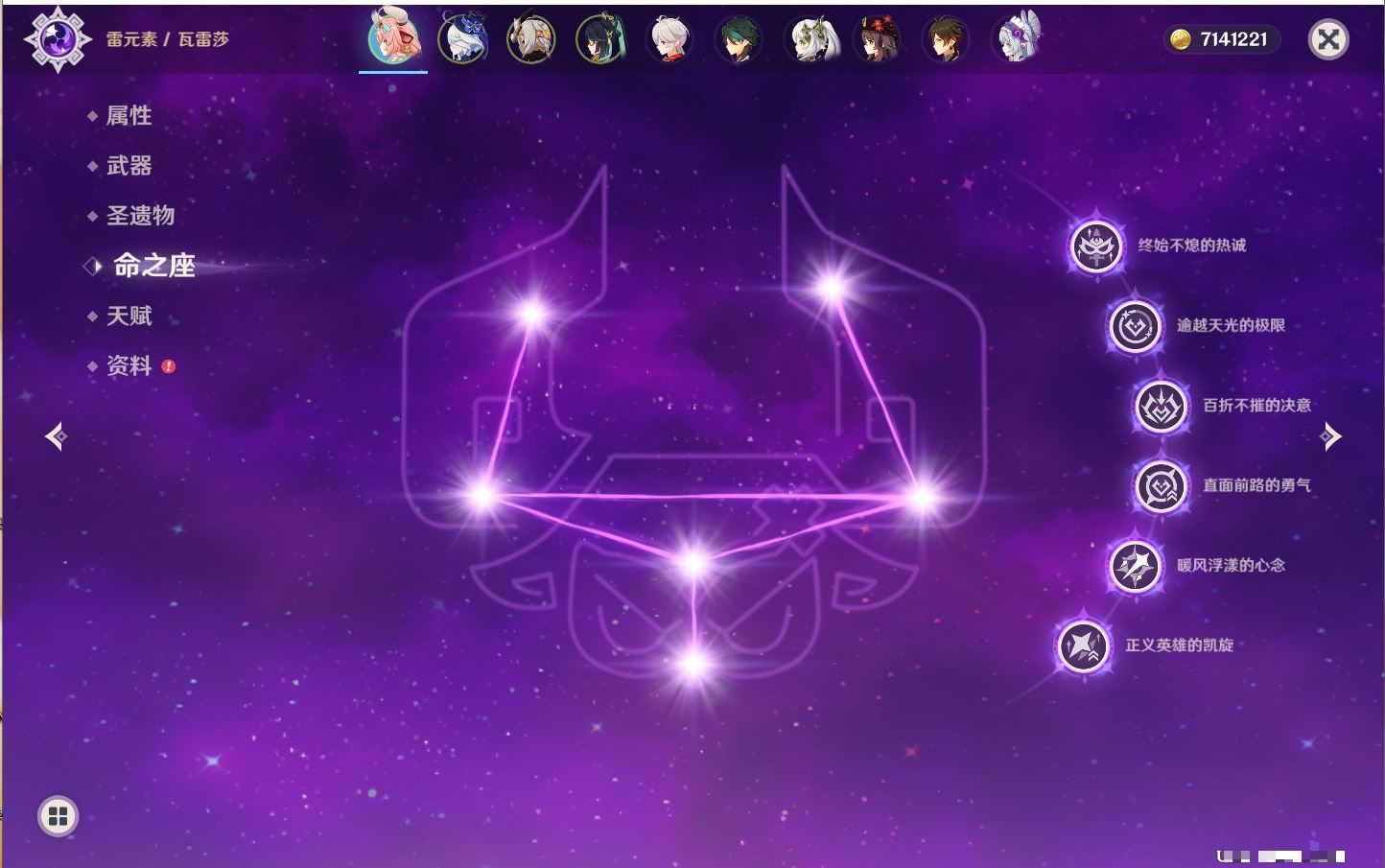
Task: Click the bottom-most star of the constellation
Action: [692, 664]
